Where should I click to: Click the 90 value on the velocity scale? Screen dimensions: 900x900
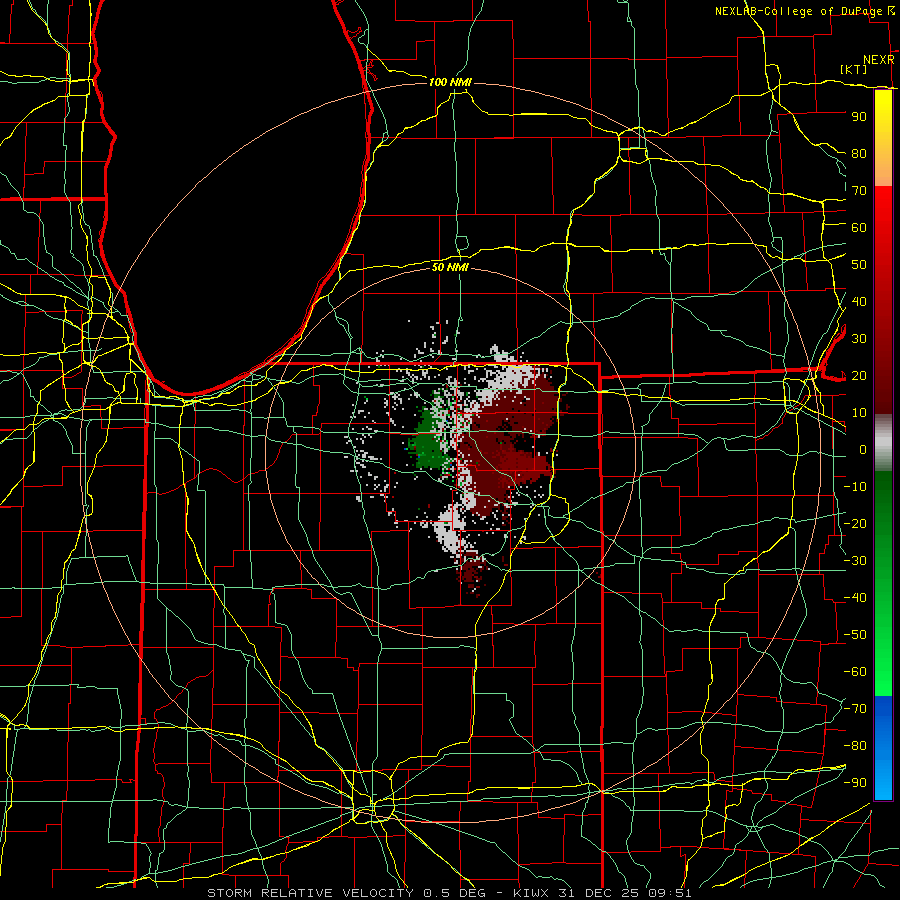(859, 117)
